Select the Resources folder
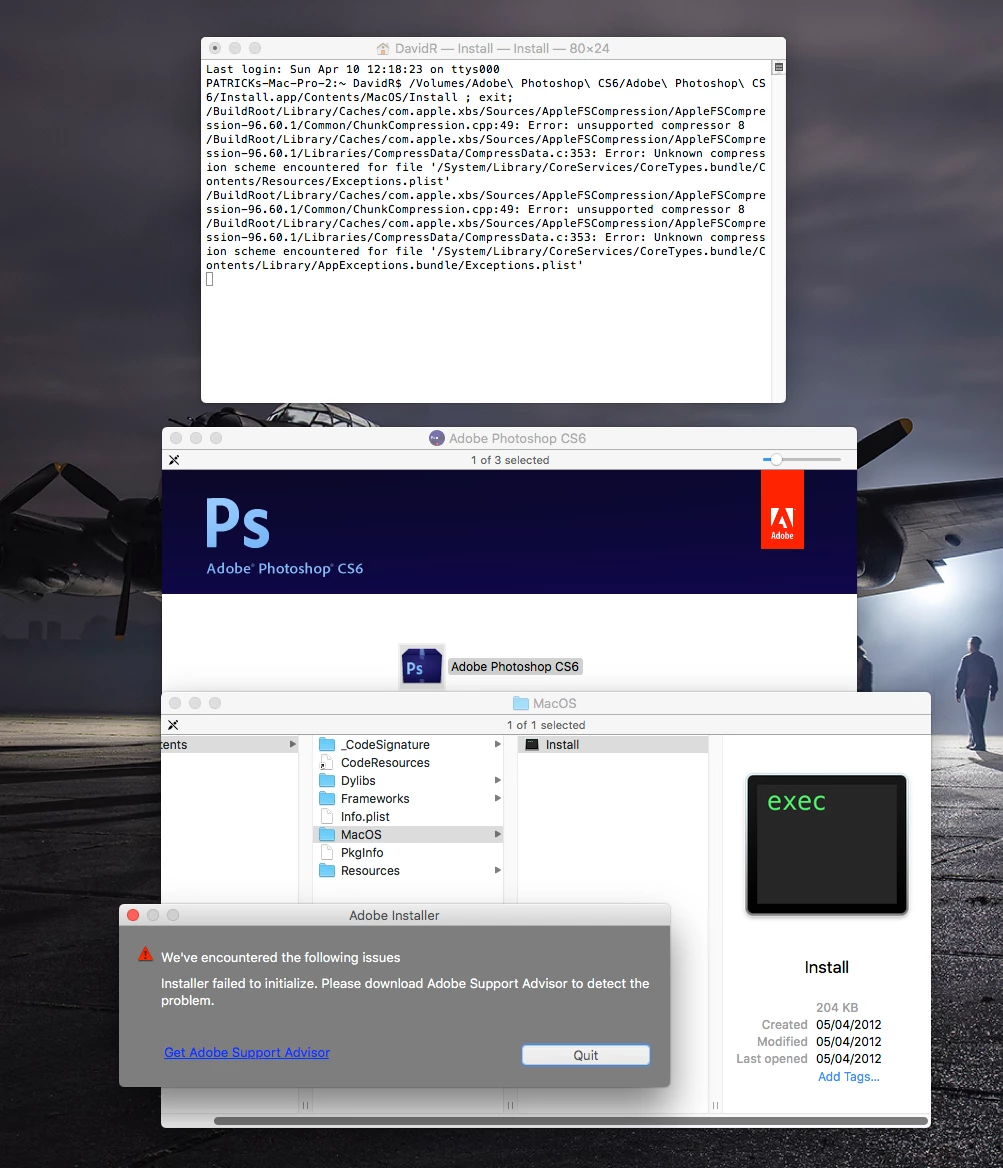 point(408,870)
